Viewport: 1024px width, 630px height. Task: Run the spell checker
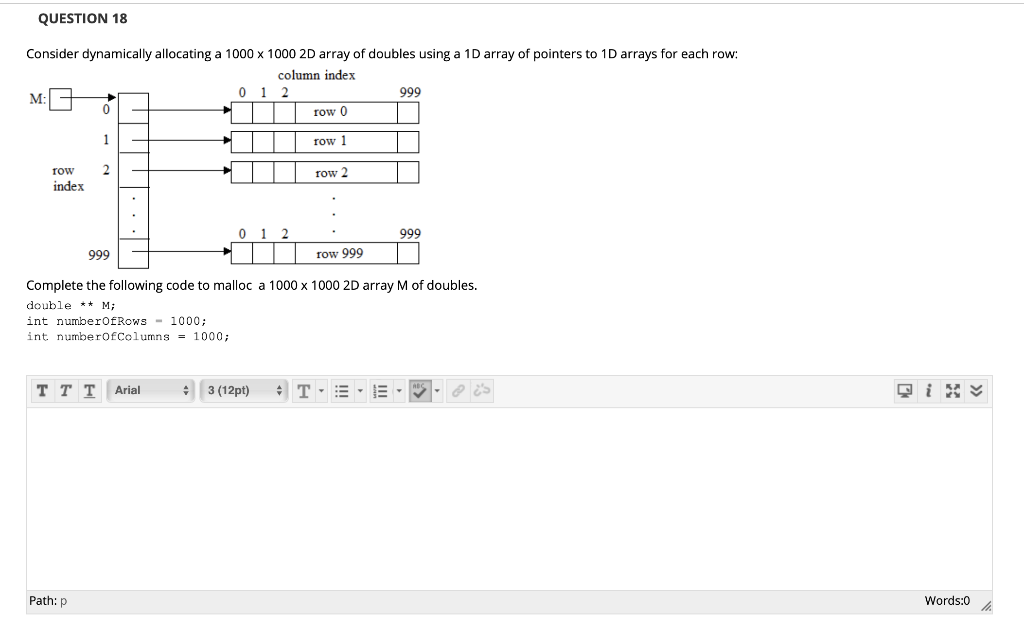[x=420, y=390]
